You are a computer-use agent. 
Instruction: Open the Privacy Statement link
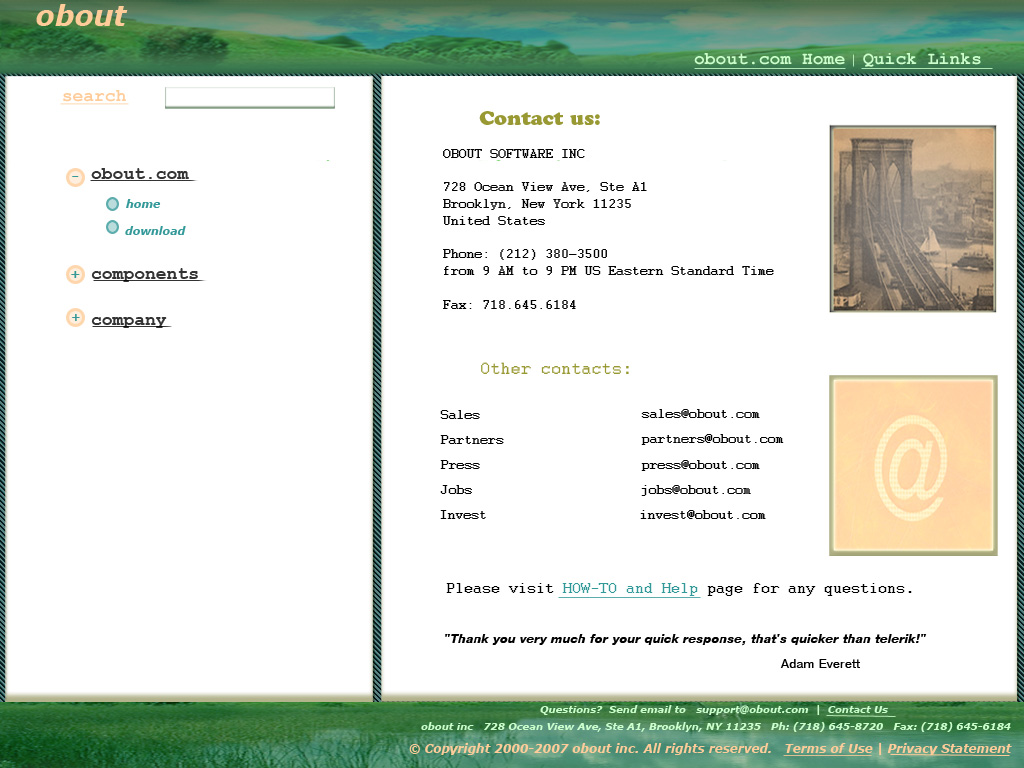[x=949, y=748]
